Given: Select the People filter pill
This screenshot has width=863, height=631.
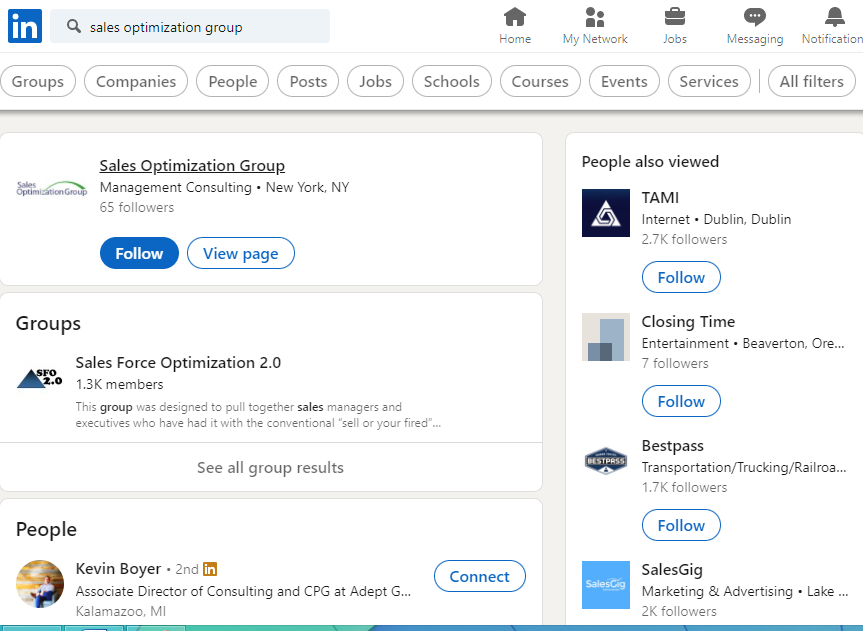Looking at the screenshot, I should tap(232, 81).
